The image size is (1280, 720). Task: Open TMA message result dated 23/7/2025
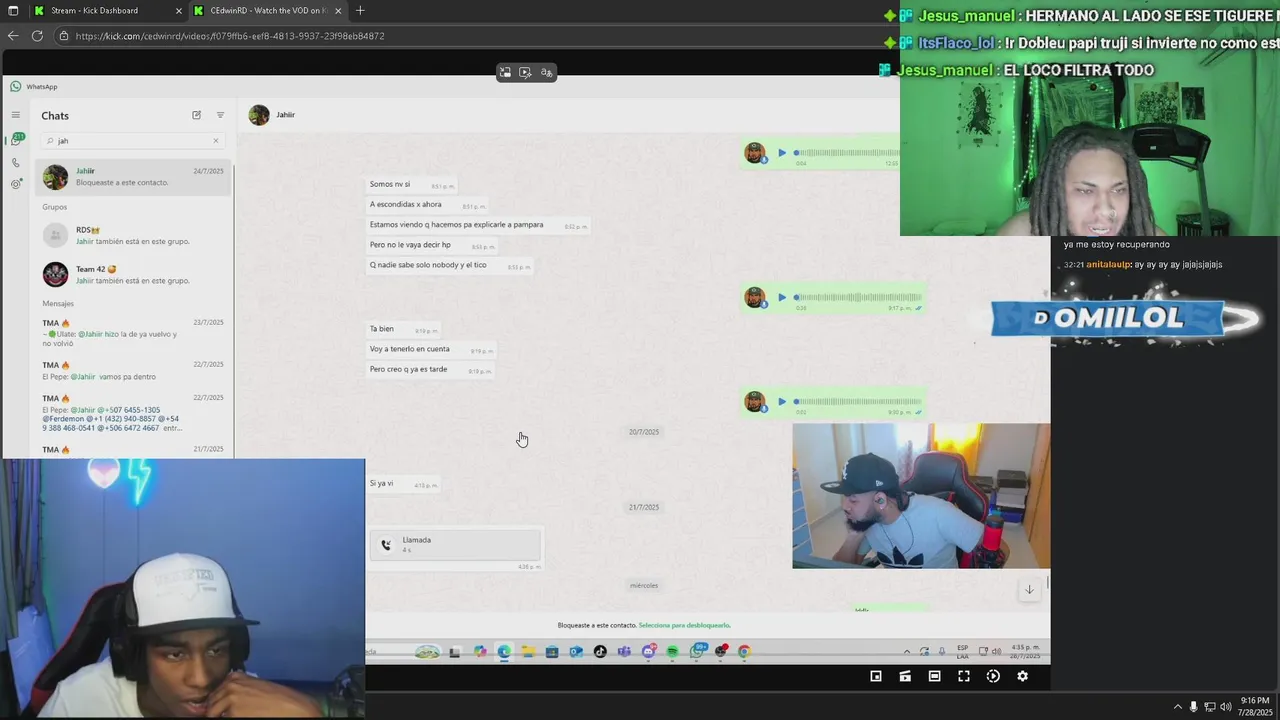pyautogui.click(x=133, y=335)
